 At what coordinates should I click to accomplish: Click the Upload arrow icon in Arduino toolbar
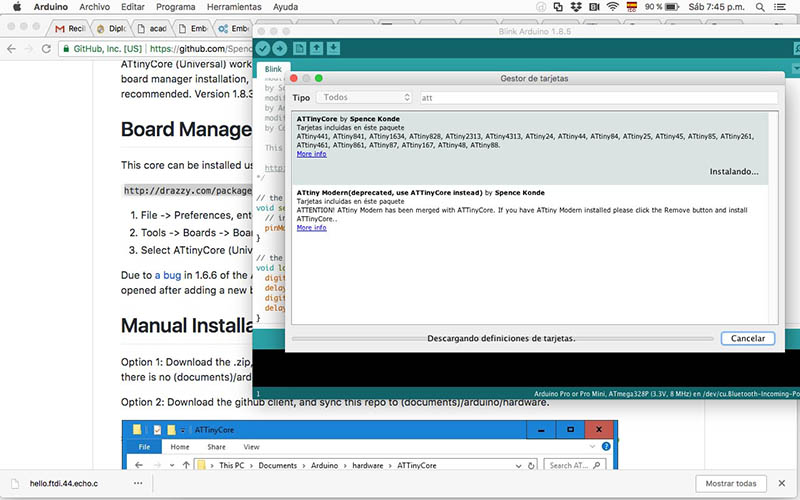click(x=280, y=48)
